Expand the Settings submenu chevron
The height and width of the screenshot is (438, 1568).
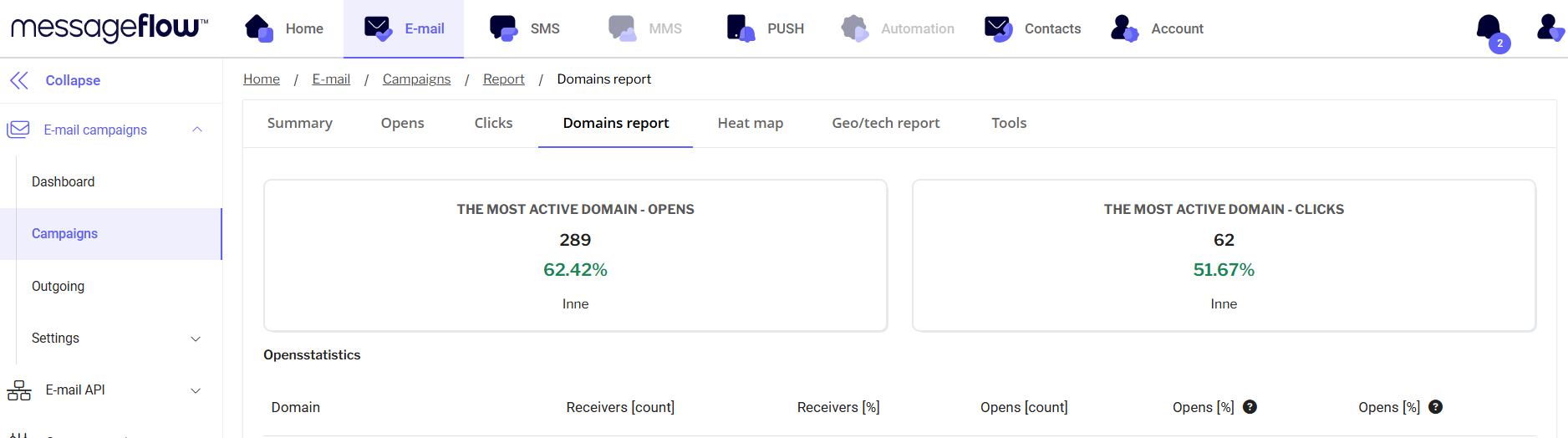pos(196,339)
